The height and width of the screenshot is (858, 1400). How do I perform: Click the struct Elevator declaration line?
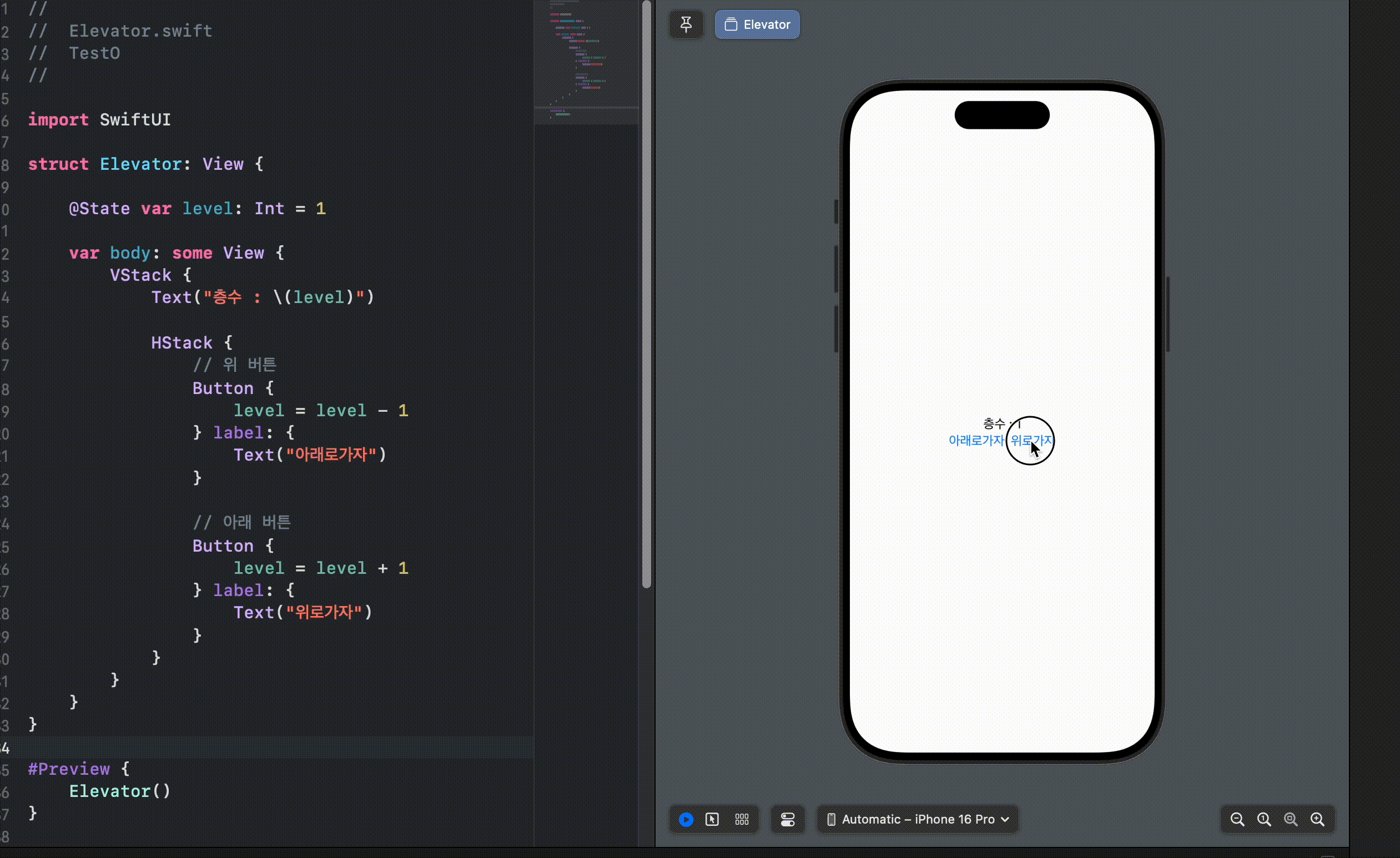tap(145, 164)
